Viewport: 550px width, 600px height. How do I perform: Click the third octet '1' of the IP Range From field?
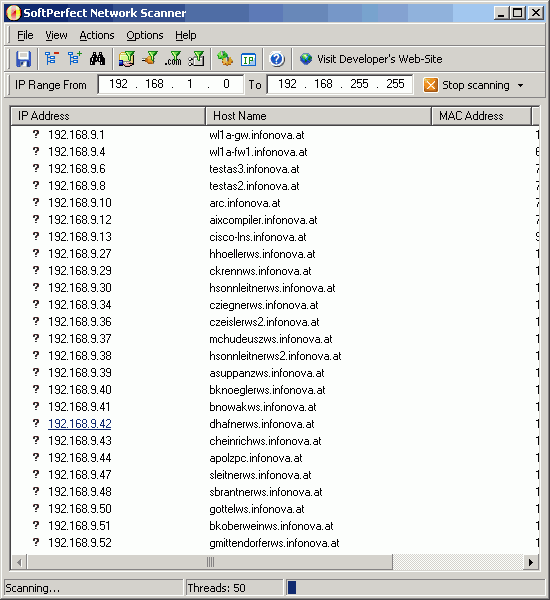pyautogui.click(x=190, y=84)
